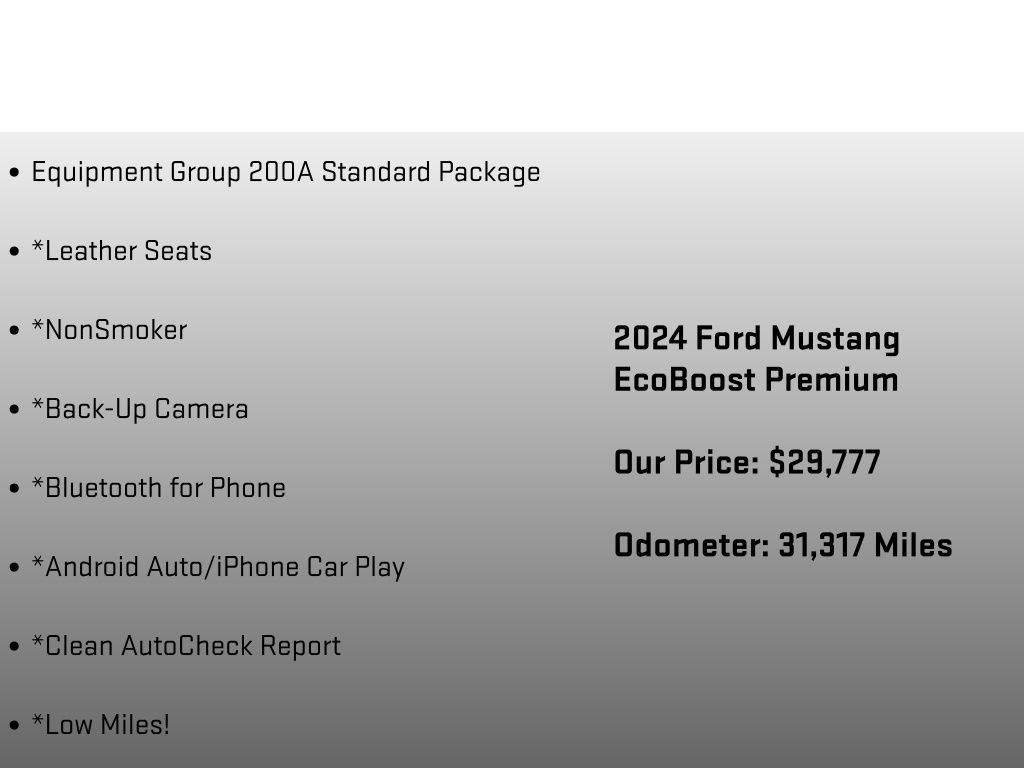Select the *Android Auto/iPhone Car Play line
This screenshot has height=768, width=1024.
[x=218, y=567]
